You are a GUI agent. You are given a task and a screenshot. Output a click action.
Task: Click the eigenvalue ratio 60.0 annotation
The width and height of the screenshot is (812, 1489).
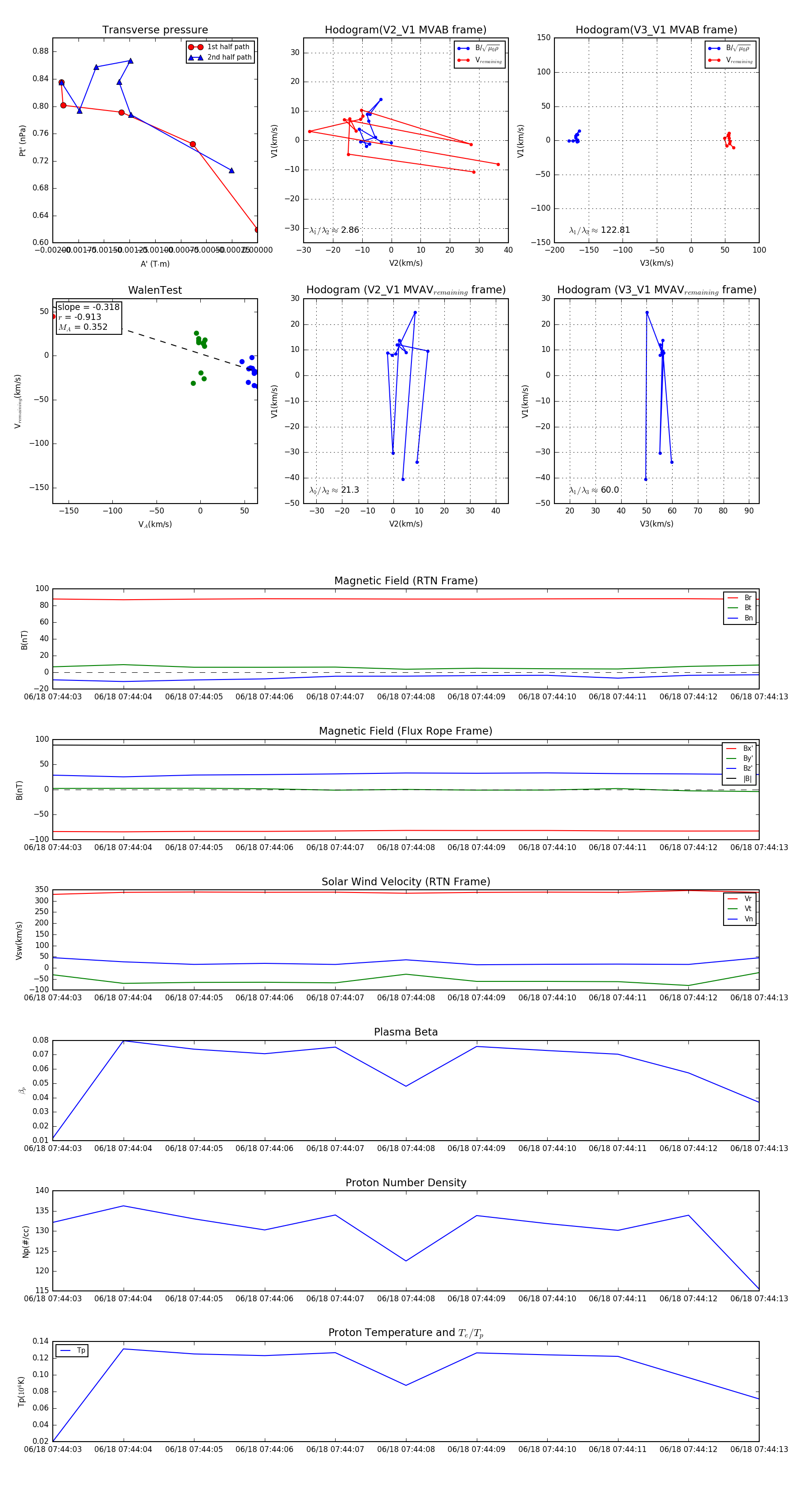[594, 490]
